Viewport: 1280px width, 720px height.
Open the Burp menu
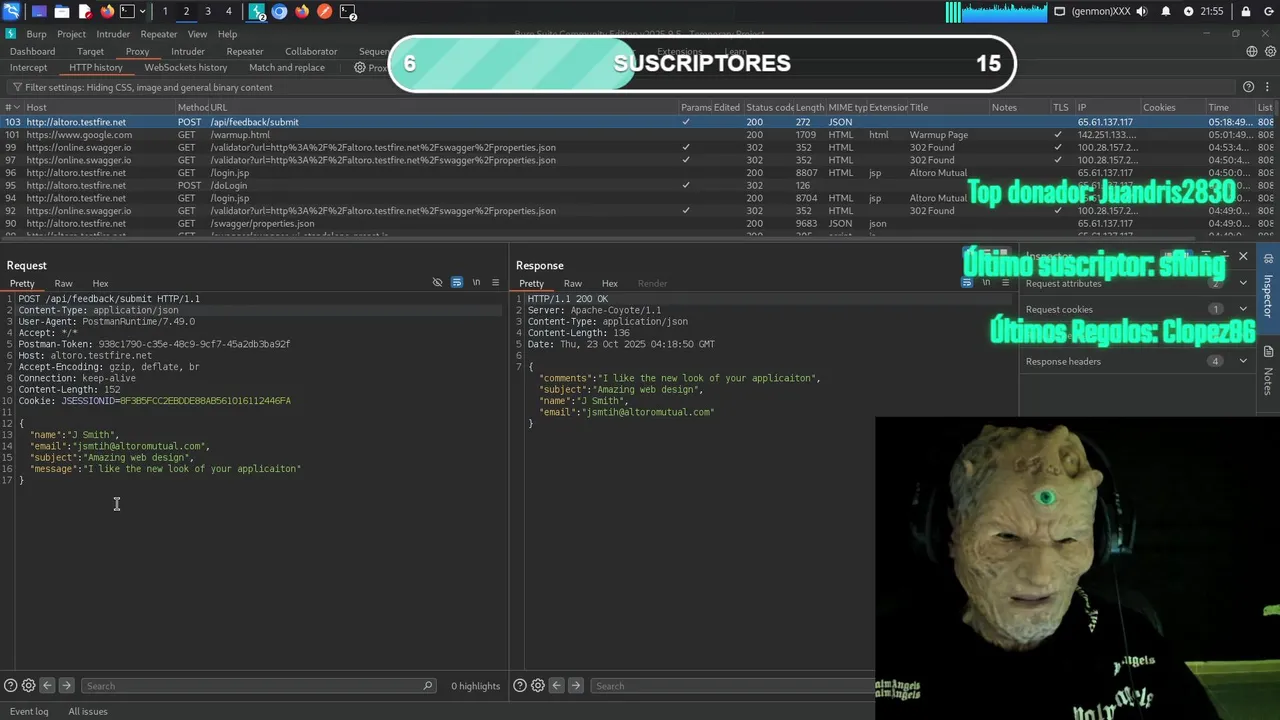point(36,34)
